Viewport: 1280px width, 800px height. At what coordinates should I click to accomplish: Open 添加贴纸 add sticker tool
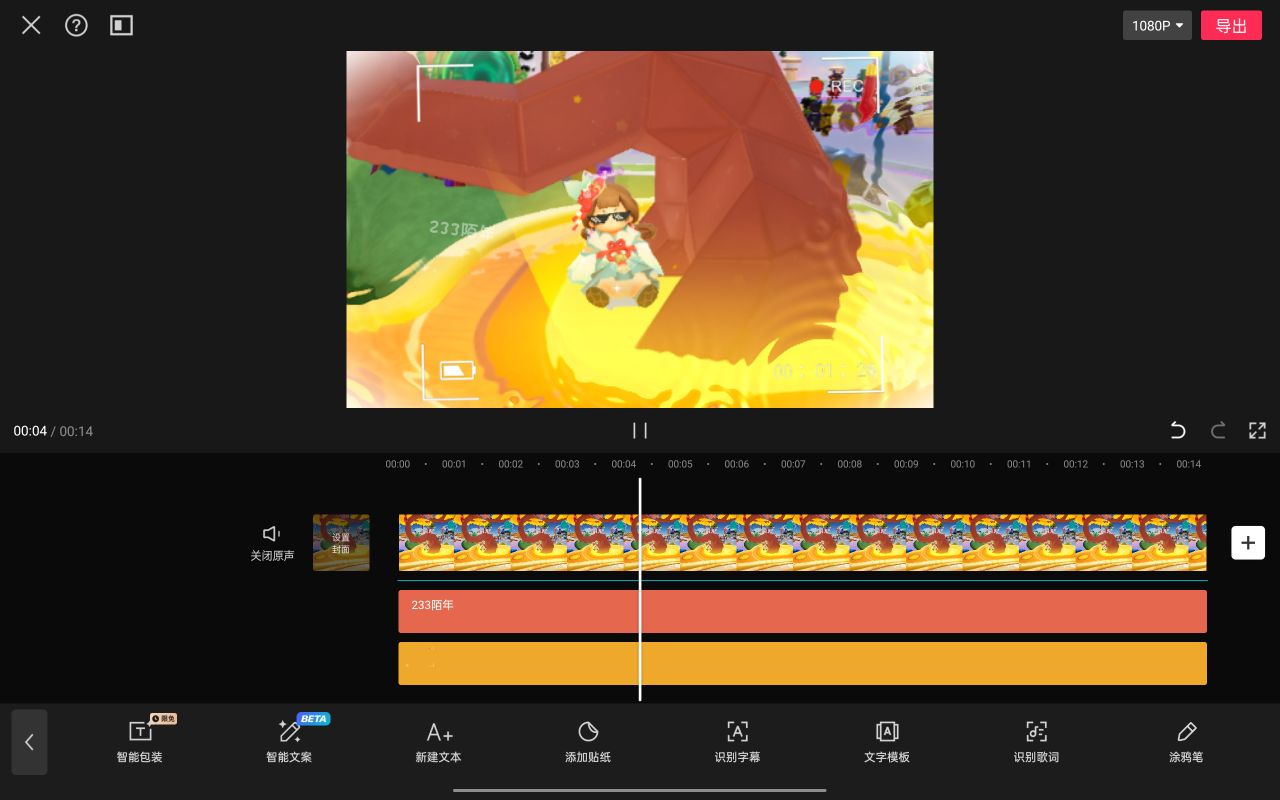(x=588, y=742)
